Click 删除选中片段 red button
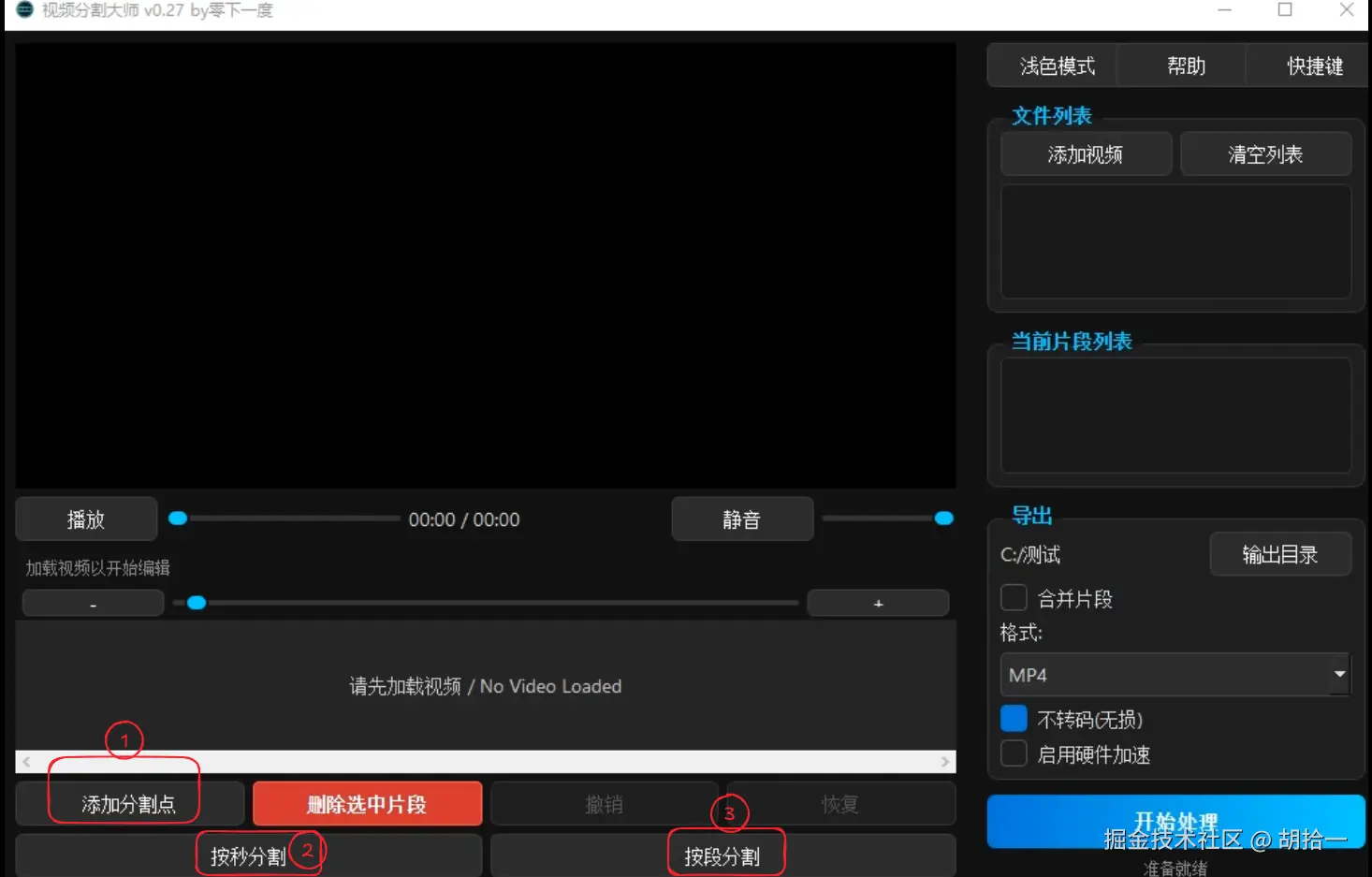 click(367, 804)
